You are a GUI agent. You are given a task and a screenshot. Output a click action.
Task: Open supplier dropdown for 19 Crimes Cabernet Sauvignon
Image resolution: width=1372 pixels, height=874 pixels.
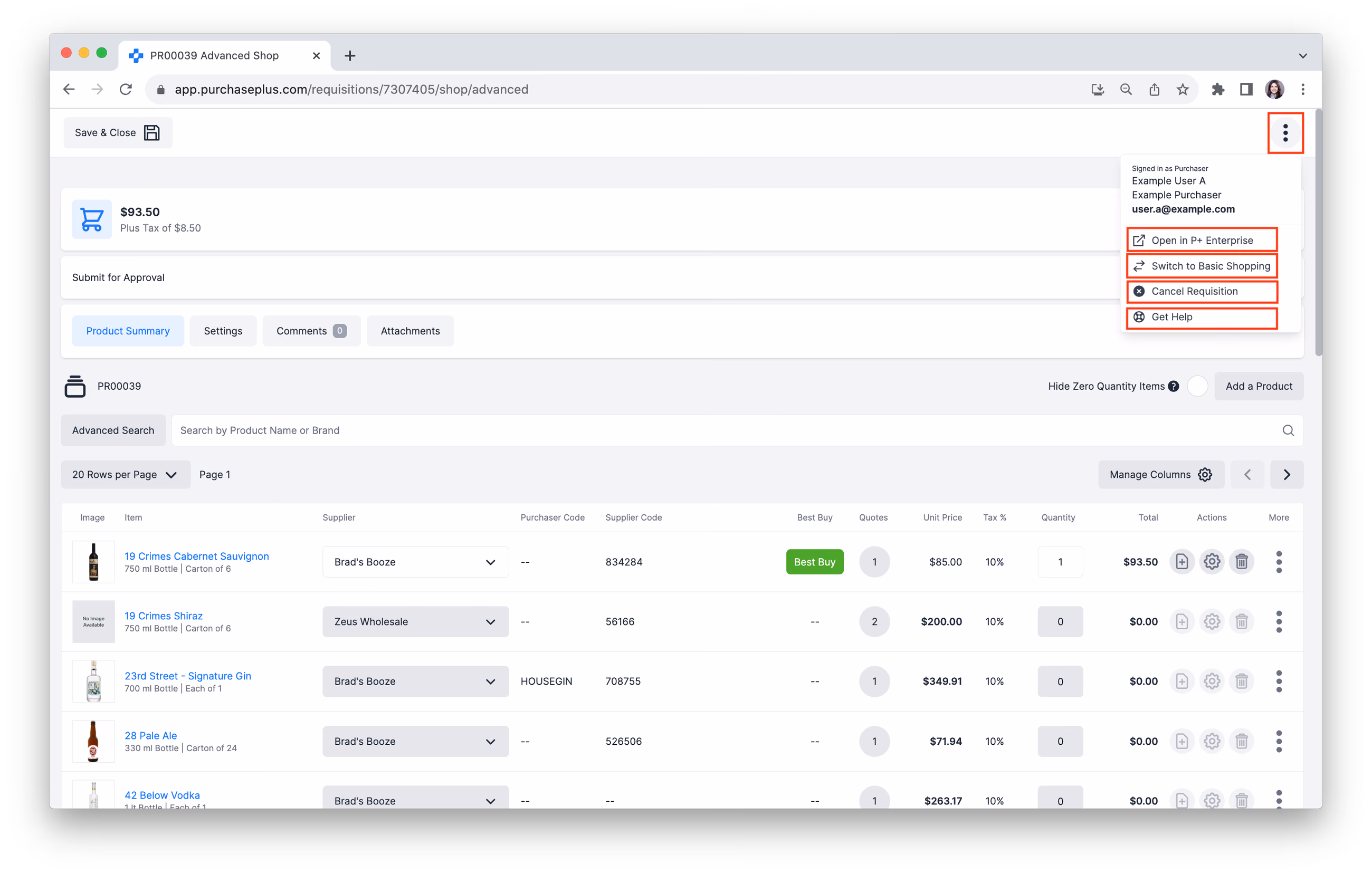click(x=415, y=562)
